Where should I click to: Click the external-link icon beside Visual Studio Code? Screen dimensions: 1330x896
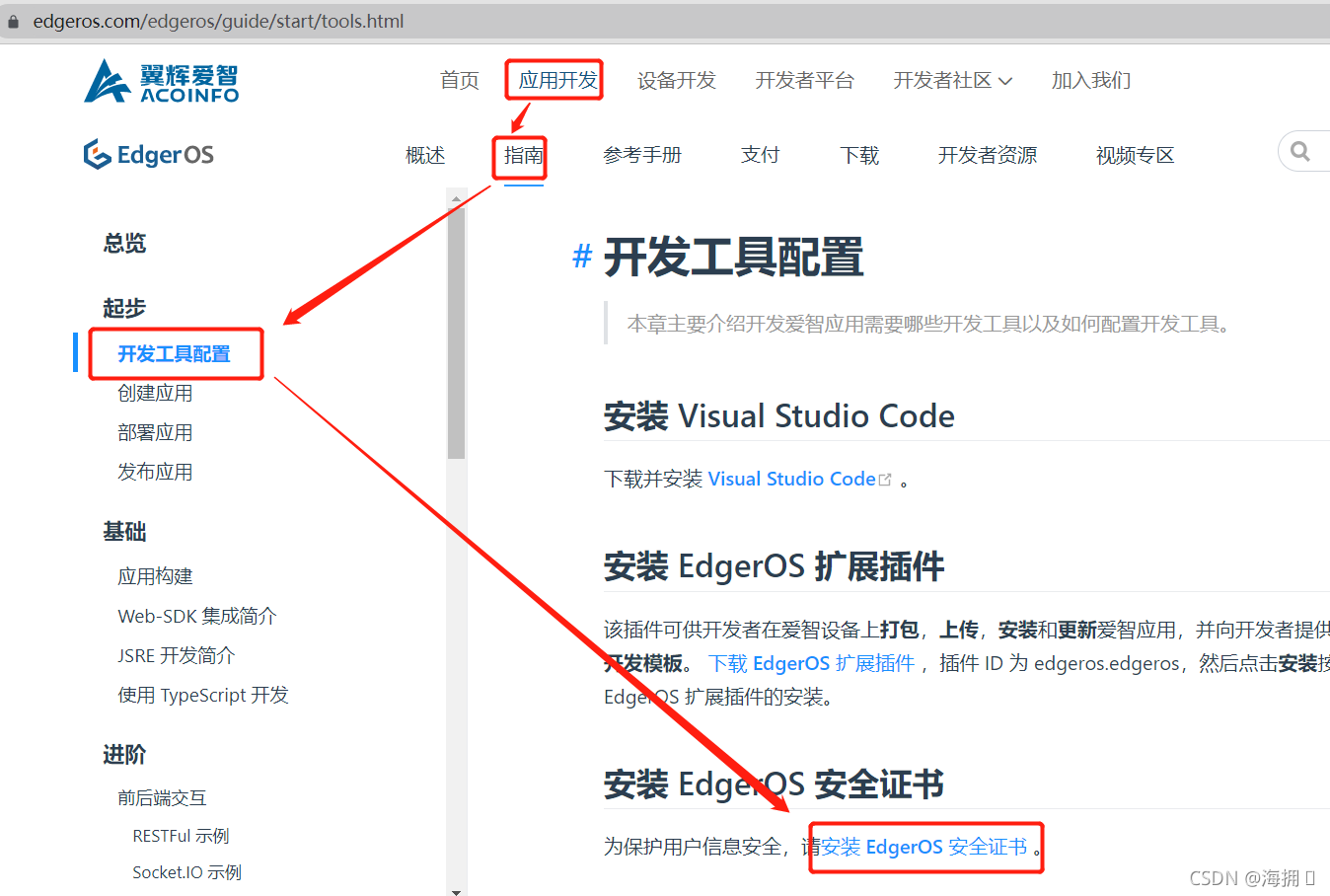click(886, 478)
